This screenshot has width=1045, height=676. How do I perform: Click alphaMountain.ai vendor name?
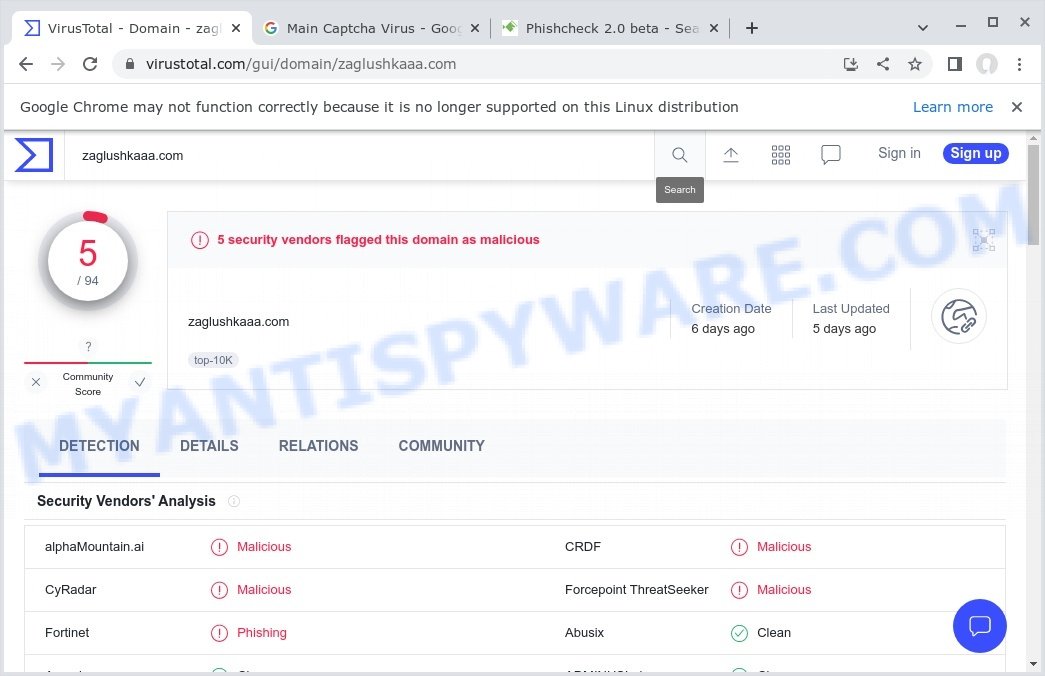[95, 547]
